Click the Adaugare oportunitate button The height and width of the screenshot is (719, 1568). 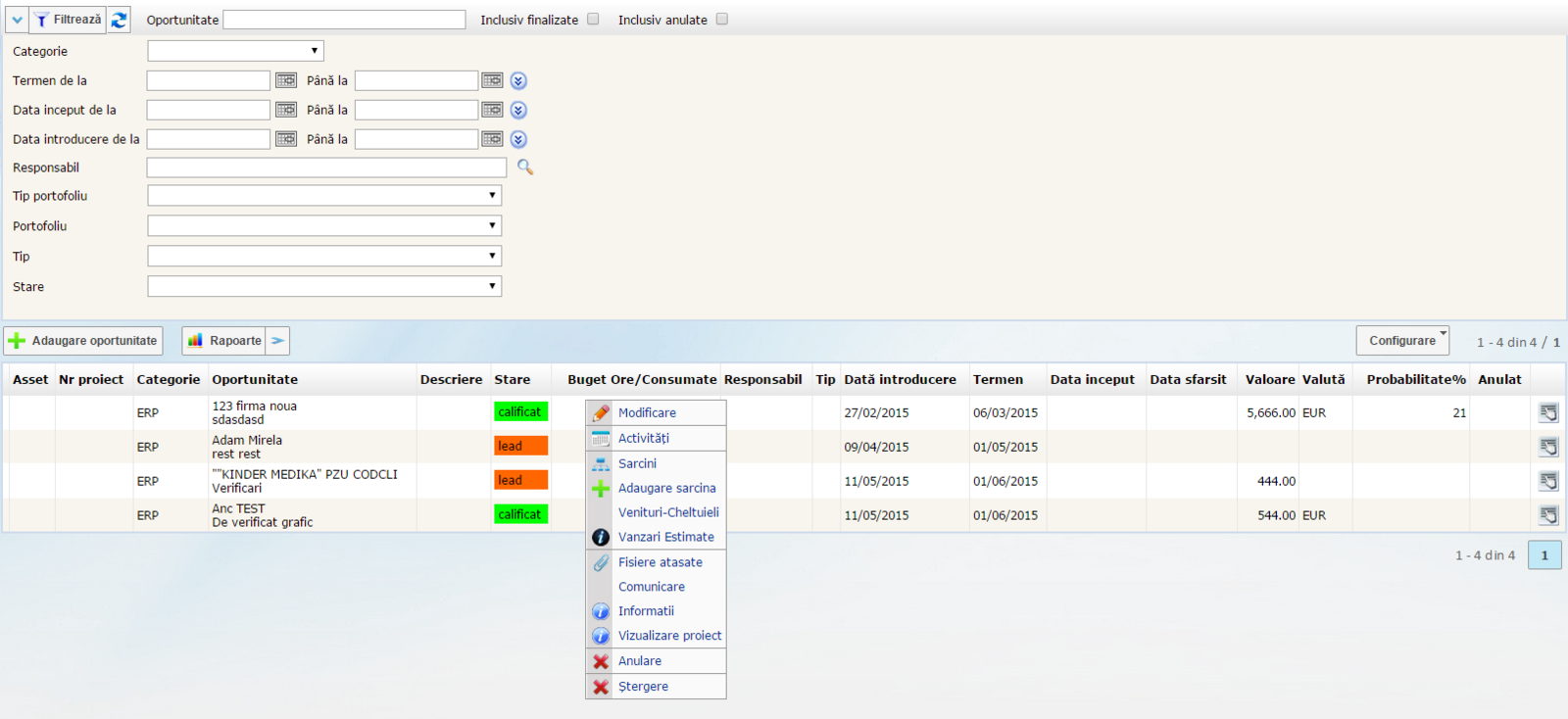point(83,341)
